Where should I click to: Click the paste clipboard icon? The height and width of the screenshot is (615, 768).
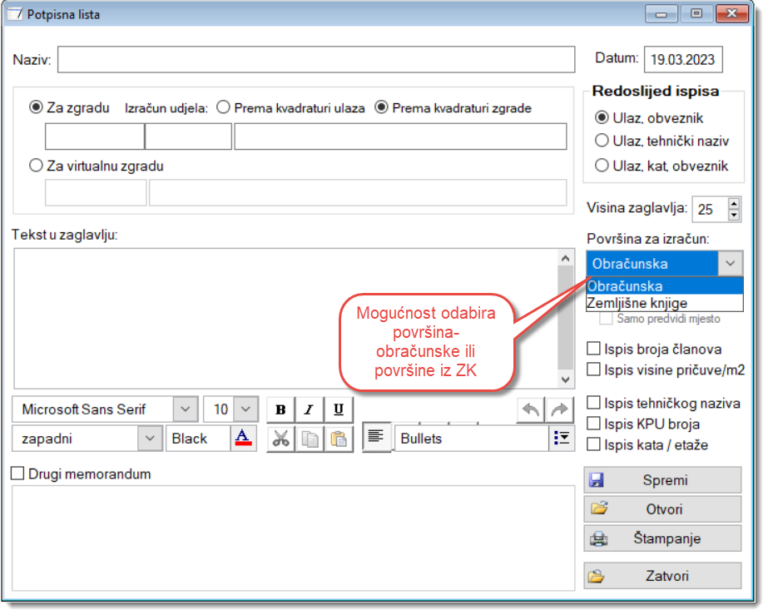tap(338, 438)
